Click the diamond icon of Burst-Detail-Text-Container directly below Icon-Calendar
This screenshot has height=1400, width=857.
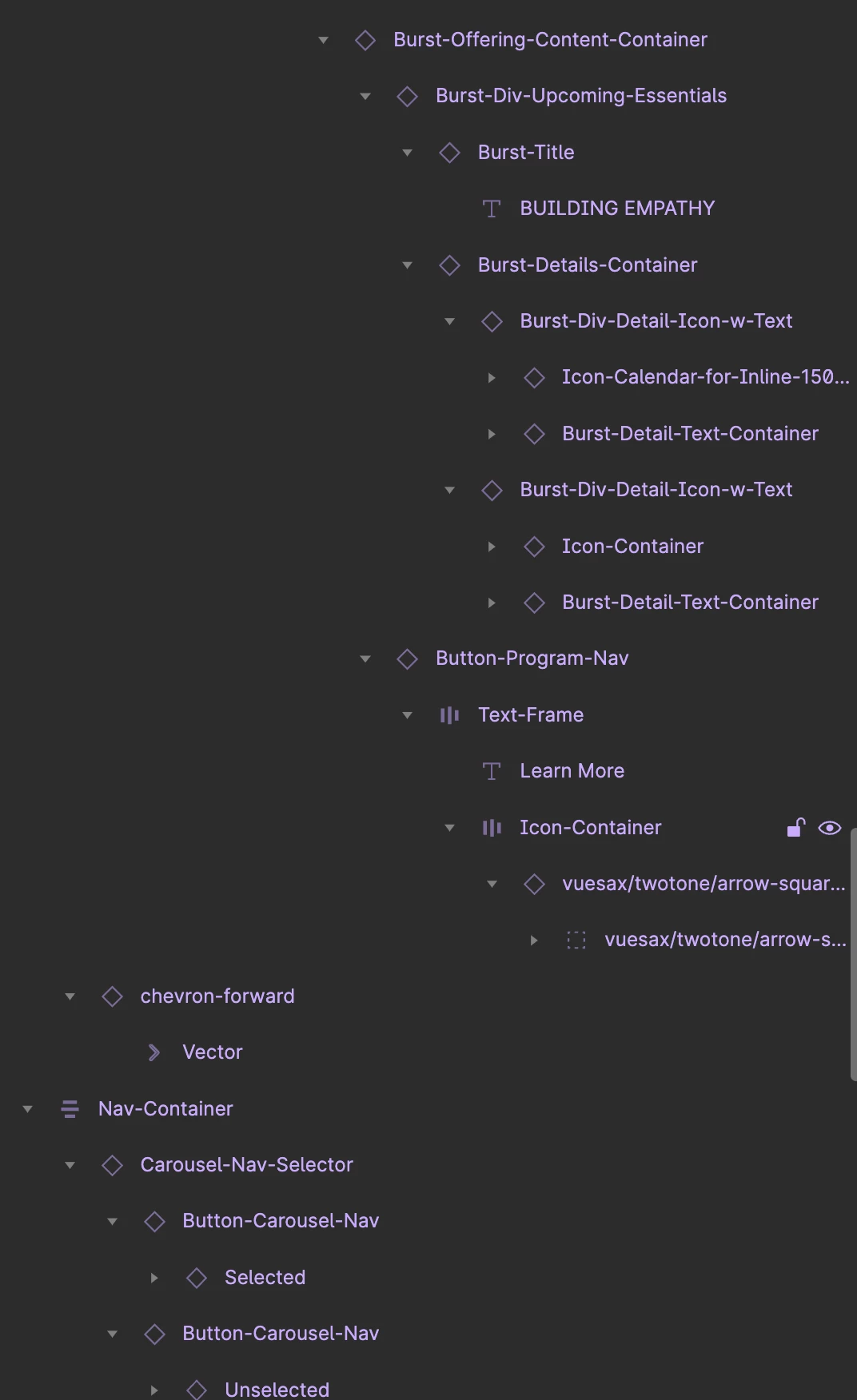click(534, 434)
